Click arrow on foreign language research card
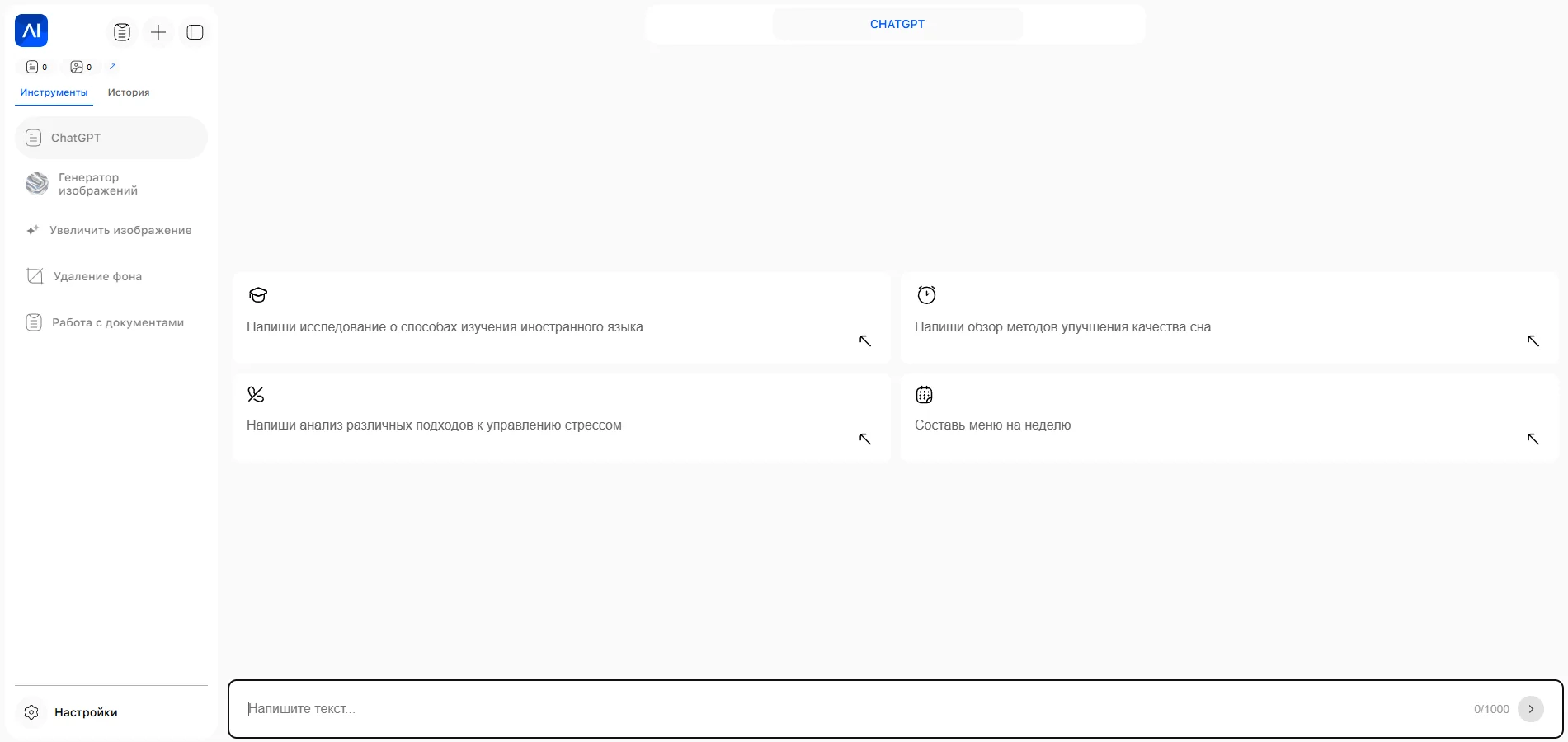1568x742 pixels. pos(865,340)
